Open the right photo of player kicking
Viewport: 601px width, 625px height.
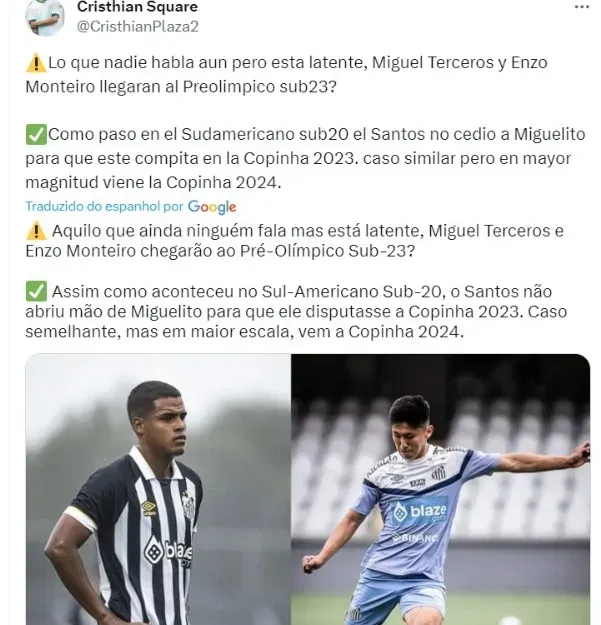[x=440, y=489]
